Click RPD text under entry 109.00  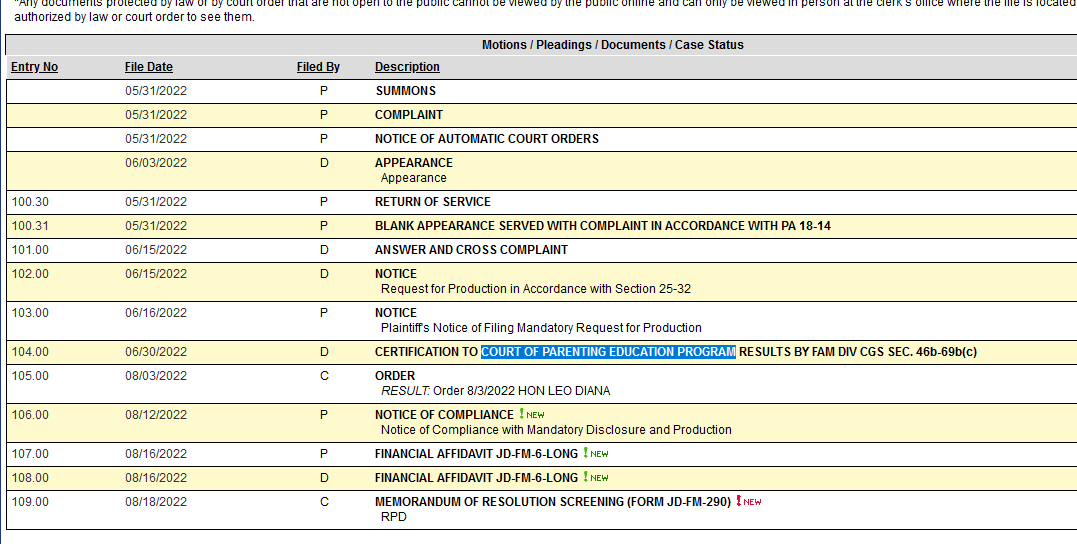(x=394, y=517)
